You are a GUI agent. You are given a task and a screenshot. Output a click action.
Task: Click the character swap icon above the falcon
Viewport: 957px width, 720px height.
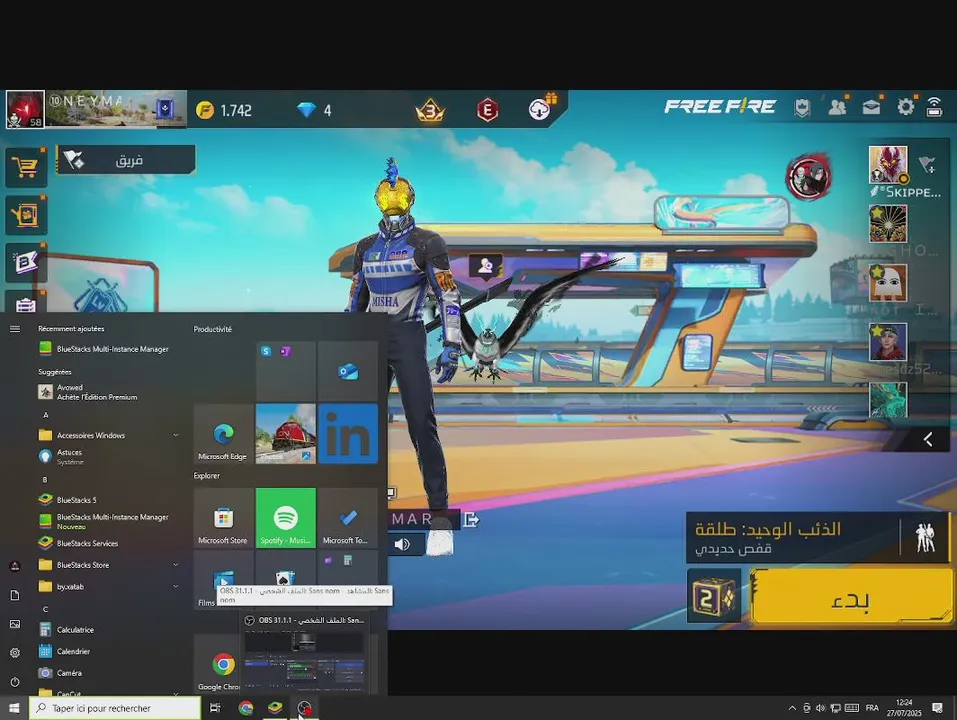tap(485, 267)
